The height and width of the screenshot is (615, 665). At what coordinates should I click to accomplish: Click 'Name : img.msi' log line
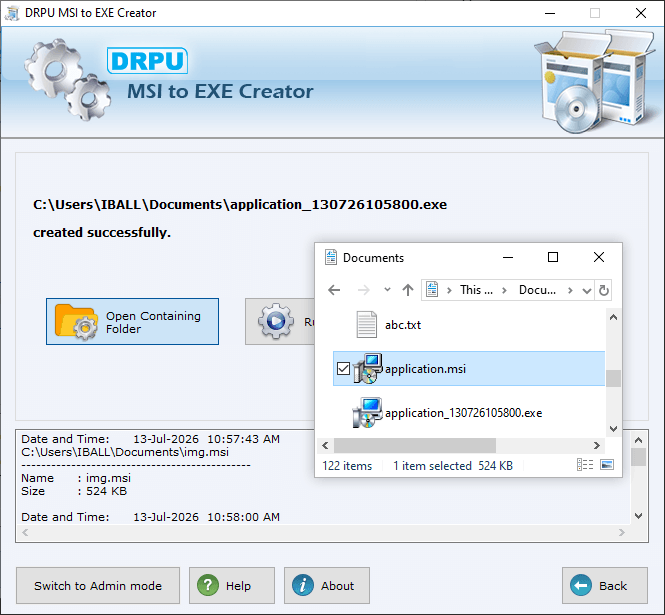pos(76,478)
